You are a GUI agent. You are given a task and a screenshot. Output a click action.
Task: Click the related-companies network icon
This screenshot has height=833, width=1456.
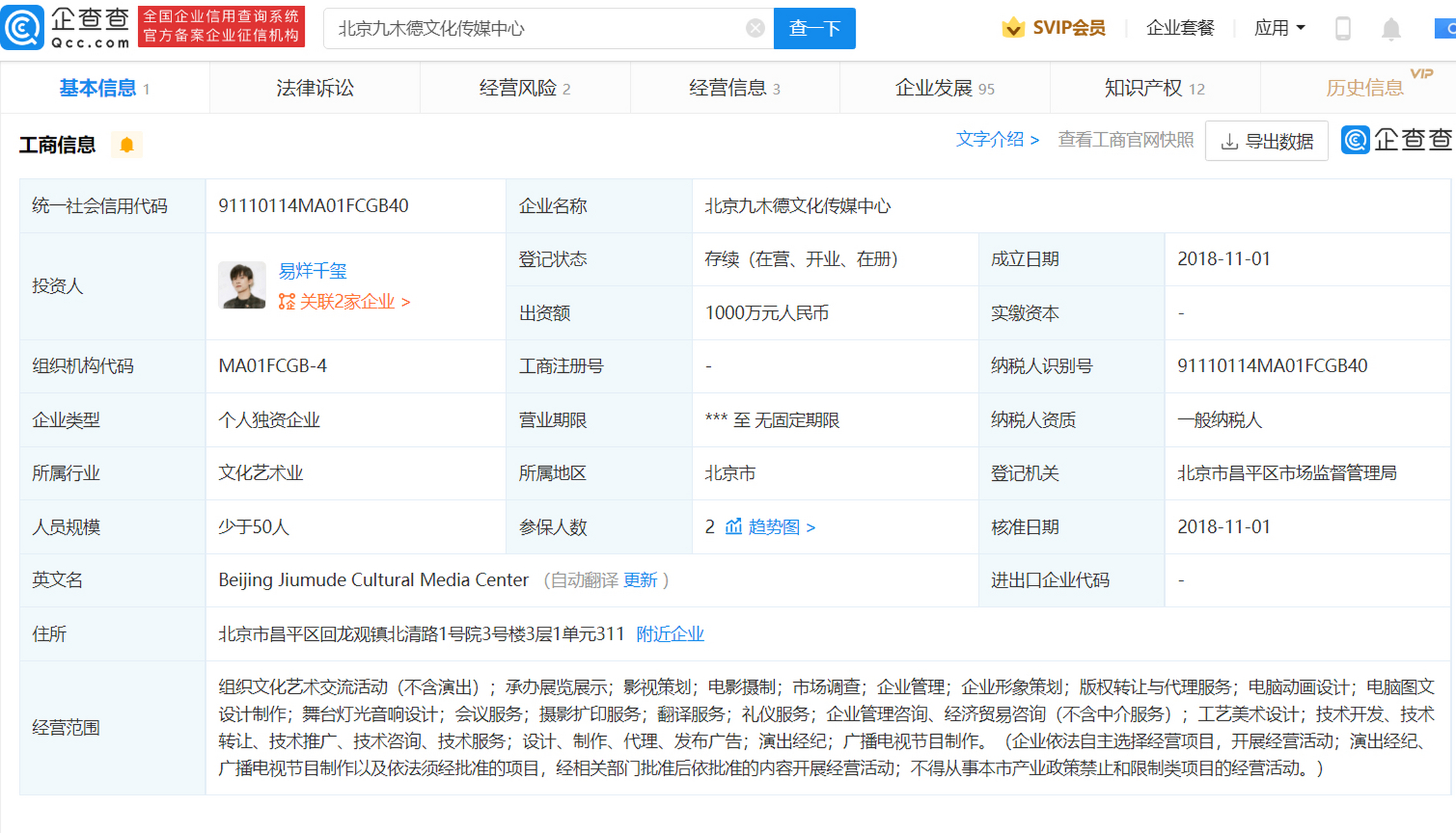click(287, 301)
